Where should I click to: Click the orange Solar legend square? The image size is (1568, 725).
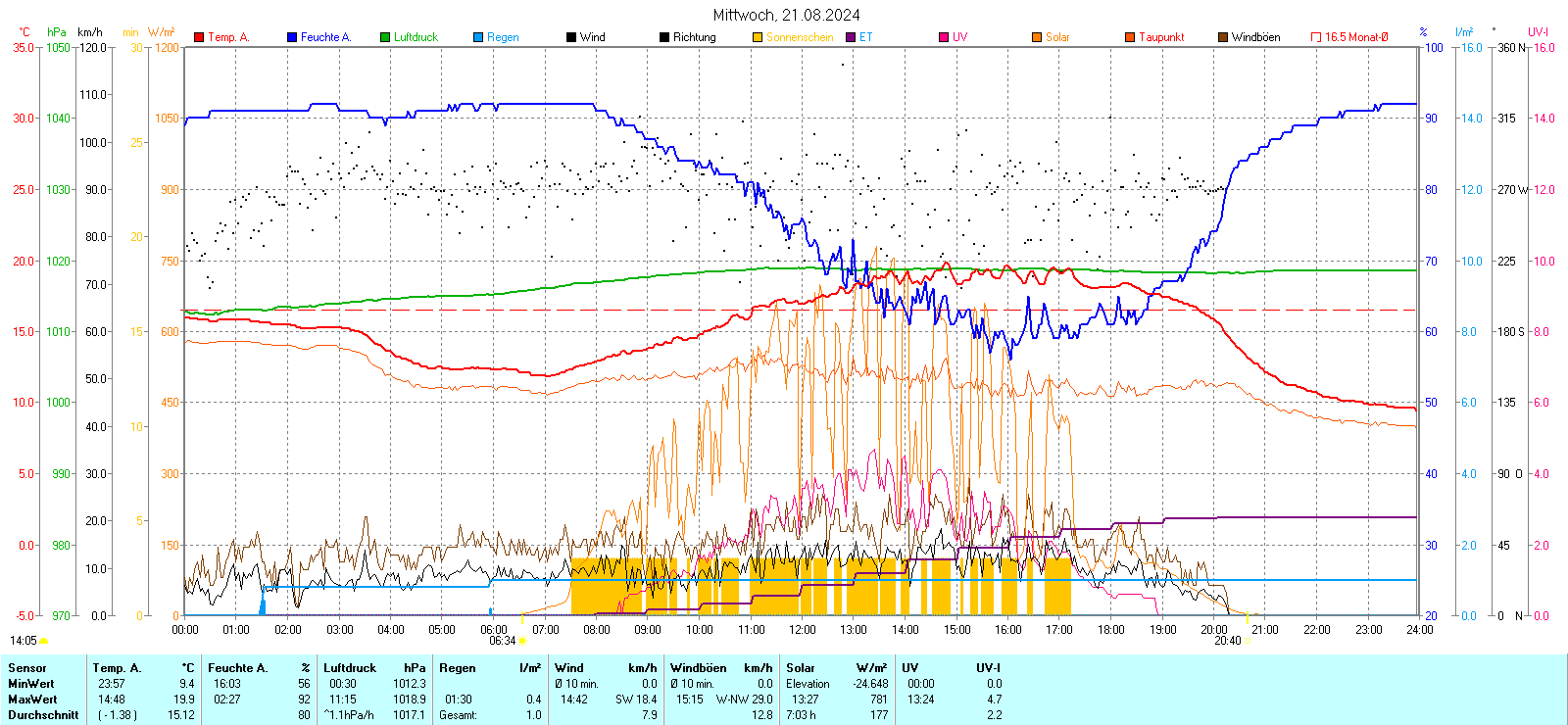pyautogui.click(x=1037, y=37)
